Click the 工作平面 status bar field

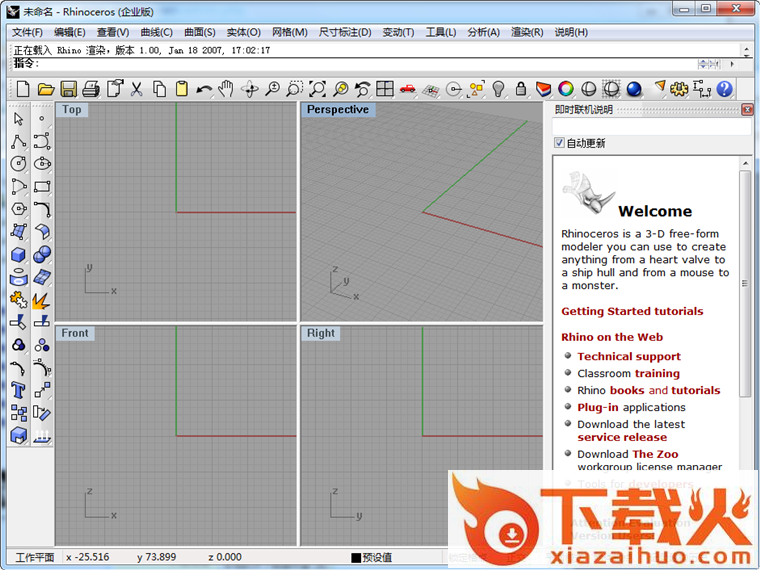[x=34, y=557]
